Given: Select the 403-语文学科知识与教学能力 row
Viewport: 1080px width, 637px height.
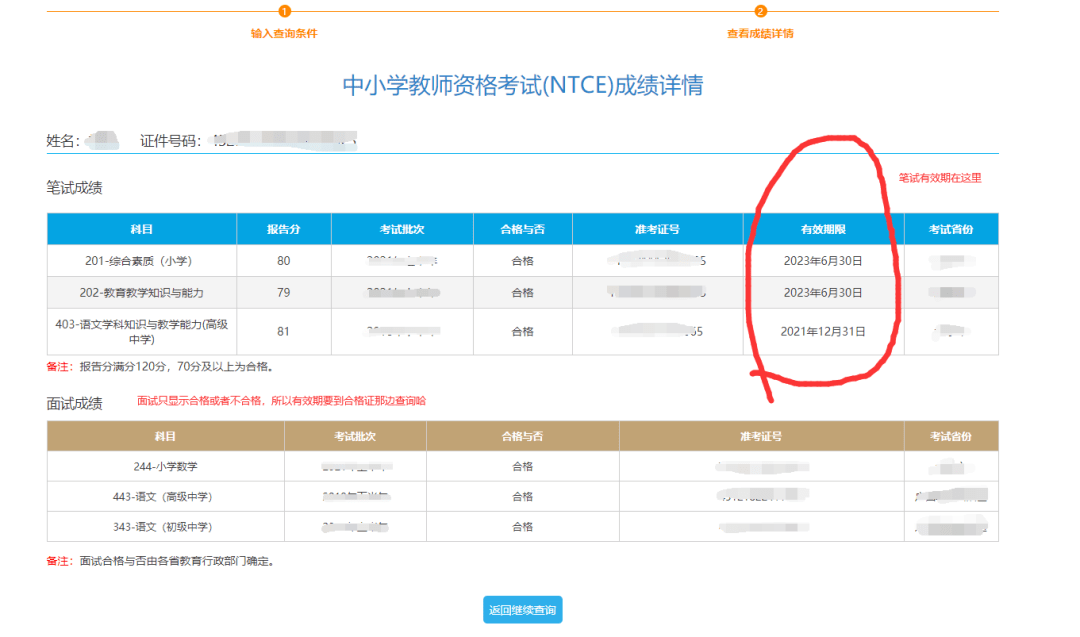Looking at the screenshot, I should pyautogui.click(x=139, y=330).
